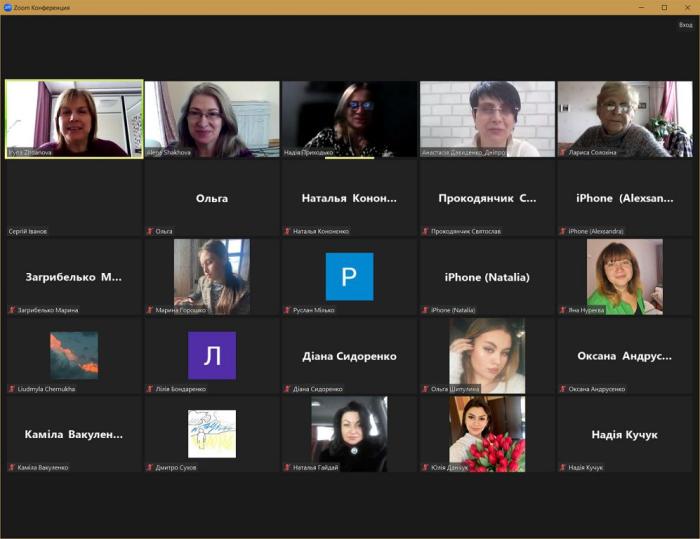Select the Оксана Андрусенко name tile
Viewport: 700px width, 539px height.
[x=625, y=356]
